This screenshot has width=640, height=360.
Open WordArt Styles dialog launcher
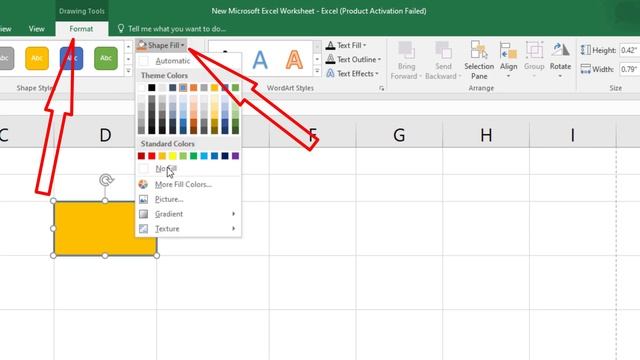coord(382,88)
